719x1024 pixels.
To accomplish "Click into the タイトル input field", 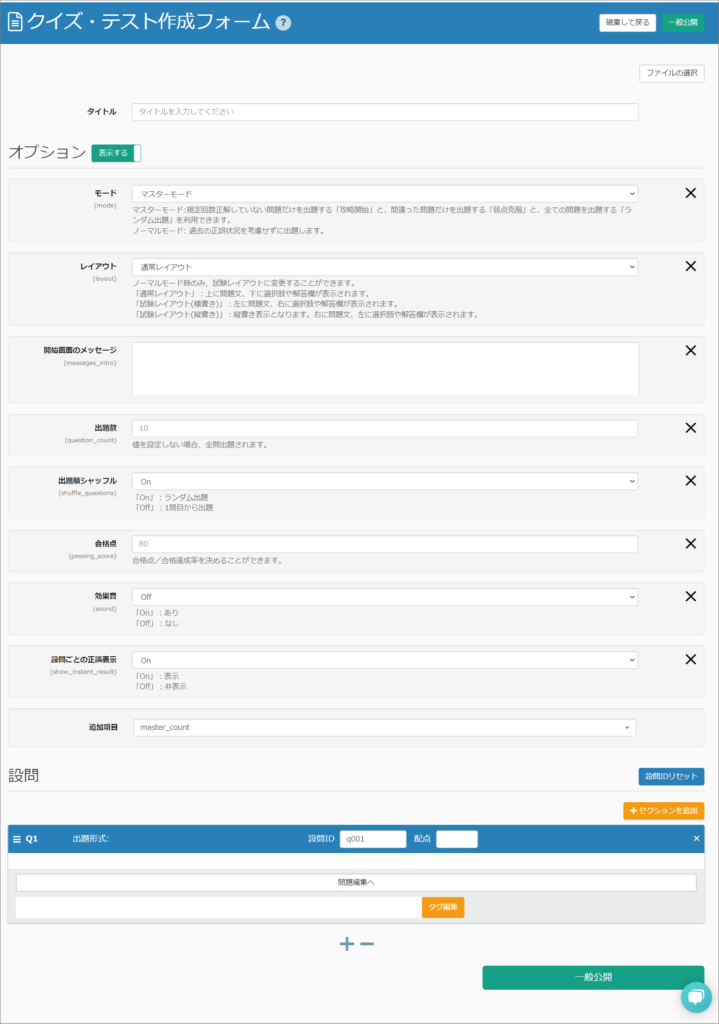I will (384, 112).
